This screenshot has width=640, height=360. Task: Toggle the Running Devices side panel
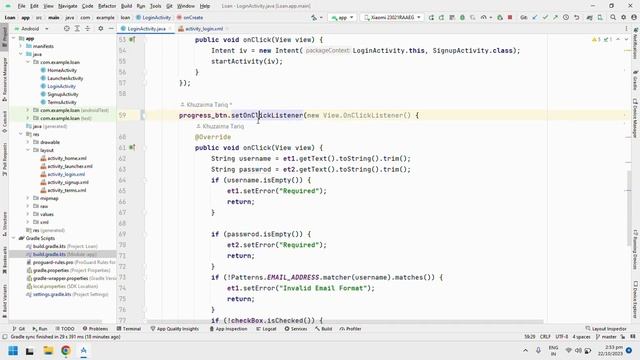(x=636, y=249)
